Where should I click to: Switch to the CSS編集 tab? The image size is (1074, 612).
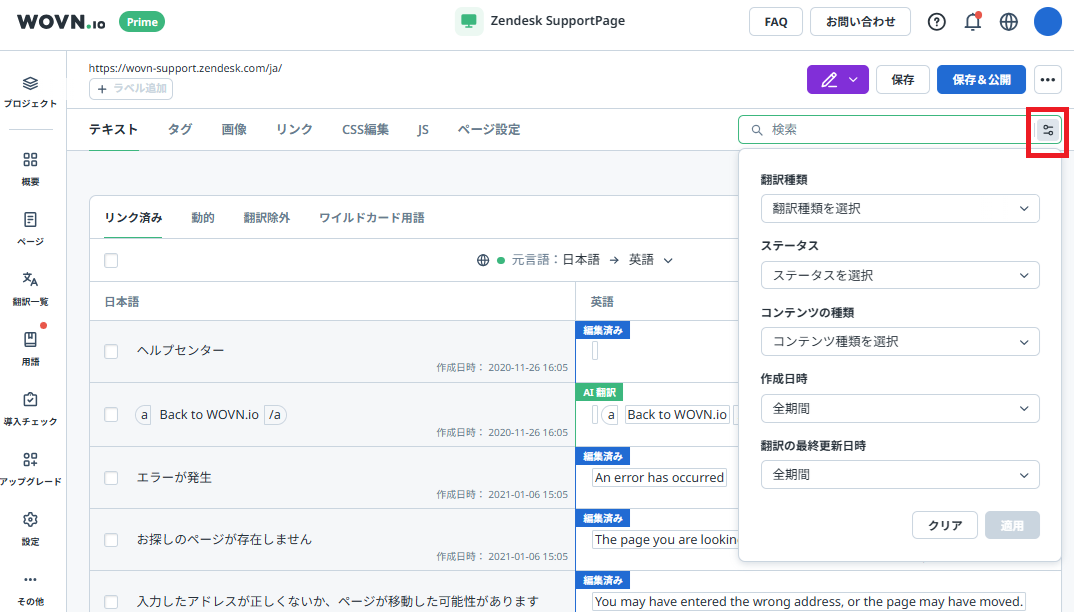[x=365, y=129]
